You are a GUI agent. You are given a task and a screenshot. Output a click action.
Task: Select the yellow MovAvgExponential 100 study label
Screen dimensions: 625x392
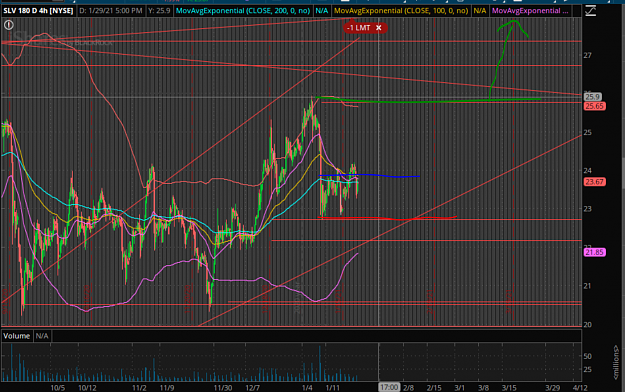401,11
